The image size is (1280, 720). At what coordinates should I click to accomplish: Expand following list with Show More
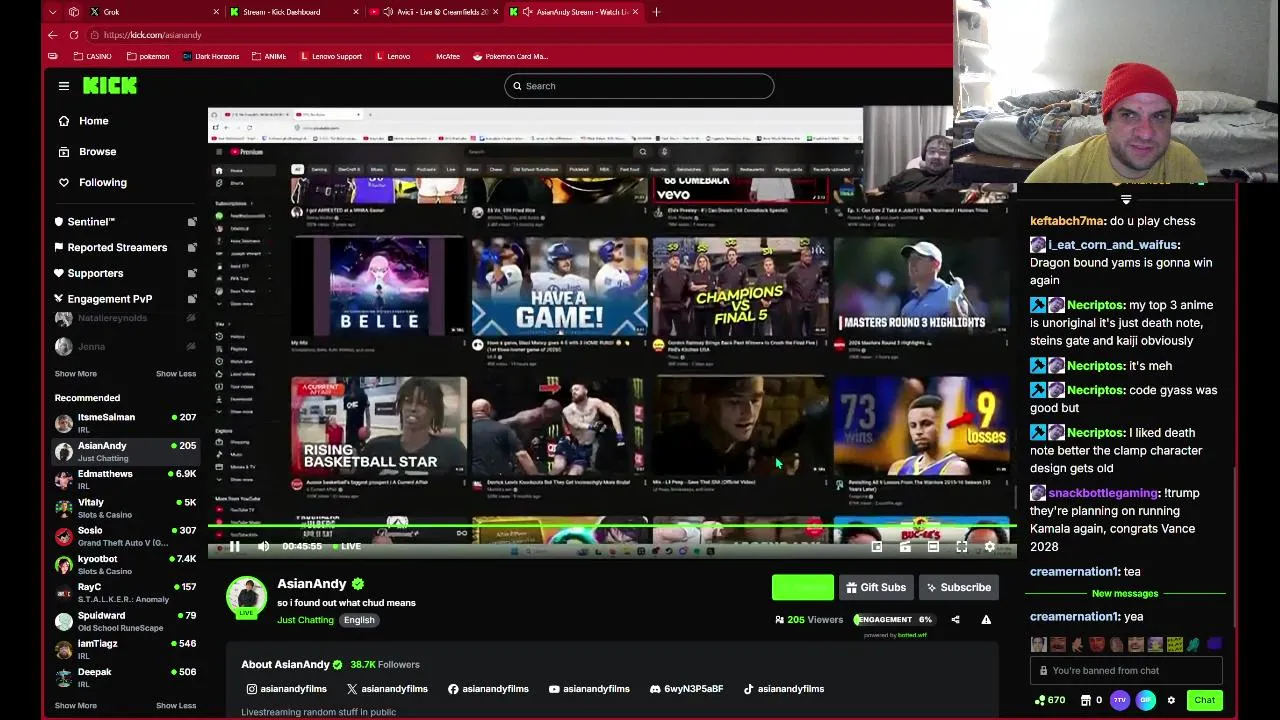click(x=76, y=374)
